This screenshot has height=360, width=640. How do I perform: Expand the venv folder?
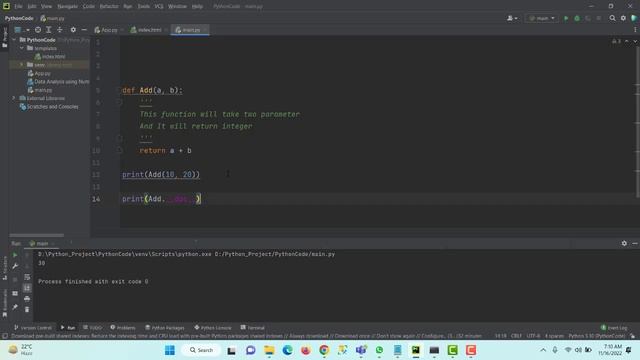click(x=22, y=64)
